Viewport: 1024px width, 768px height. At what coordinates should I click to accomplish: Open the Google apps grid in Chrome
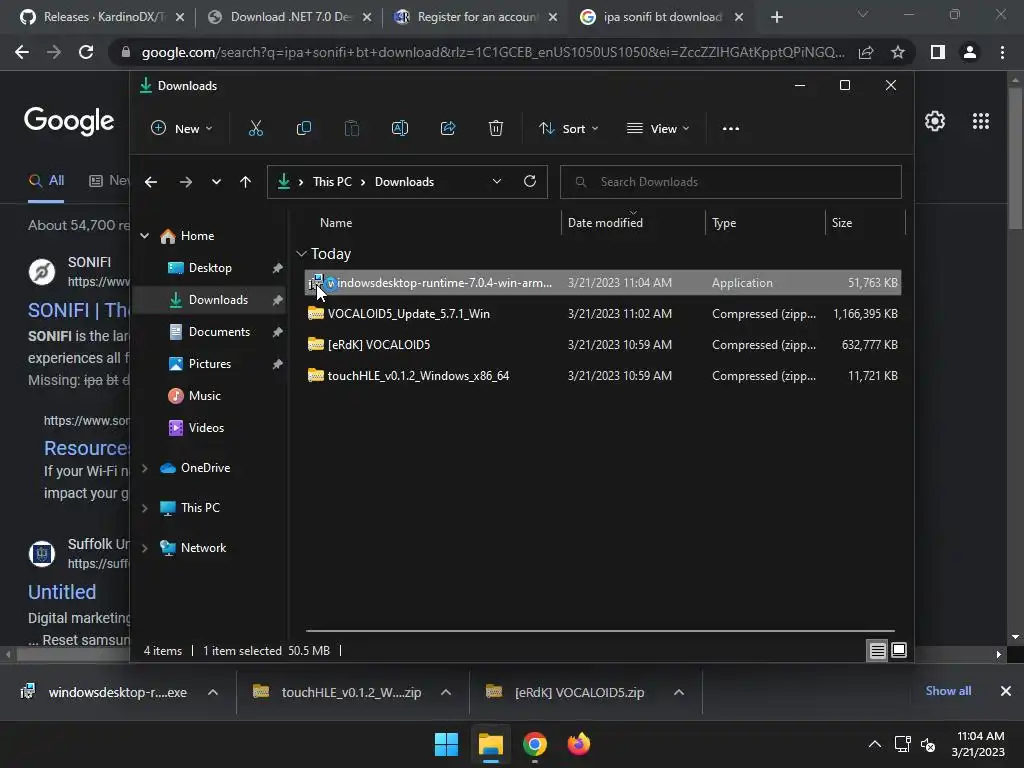[x=980, y=121]
